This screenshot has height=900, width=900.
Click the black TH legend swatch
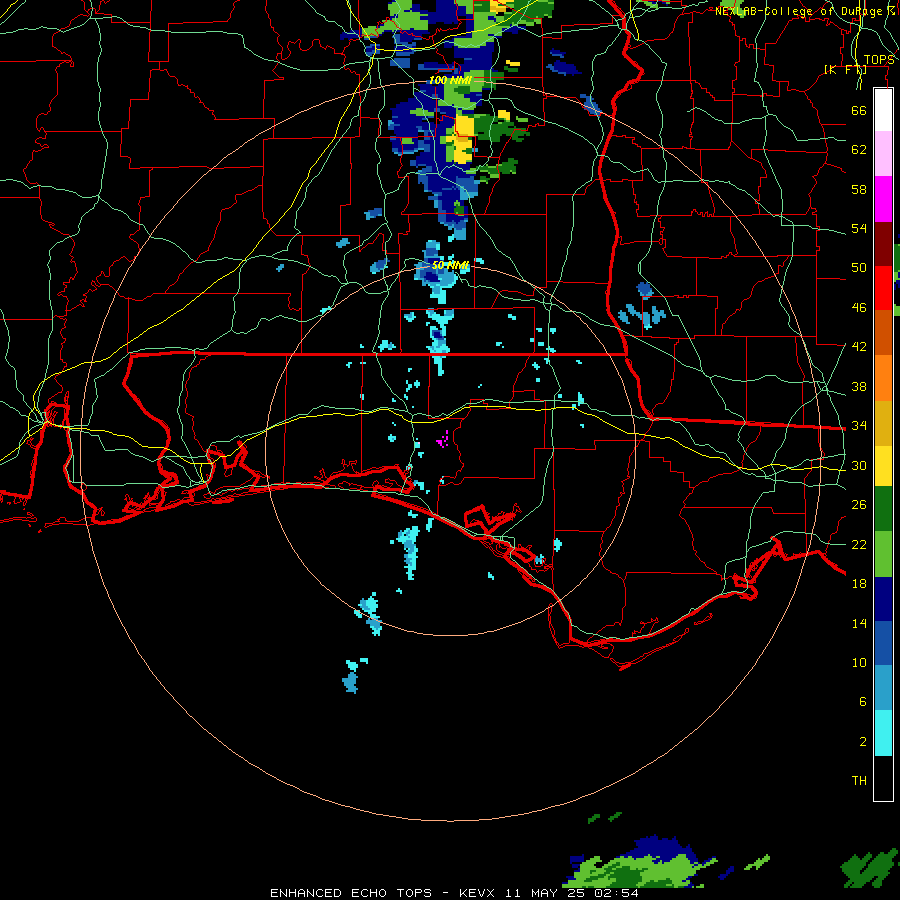pos(883,778)
